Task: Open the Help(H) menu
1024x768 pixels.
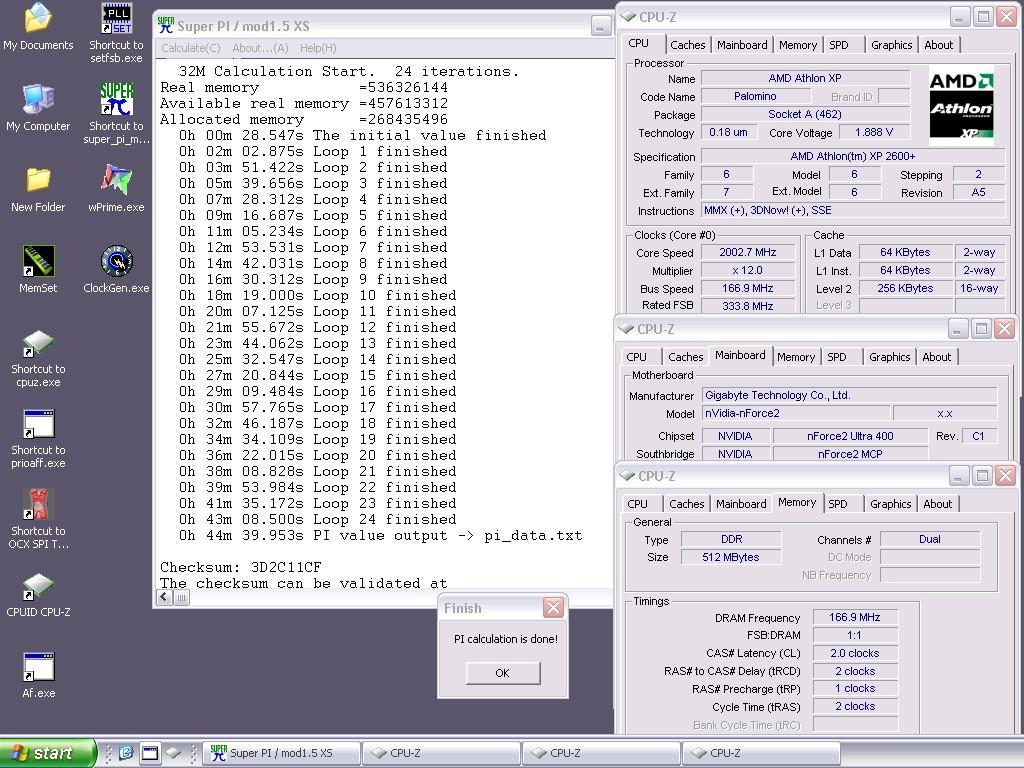Action: coord(318,48)
